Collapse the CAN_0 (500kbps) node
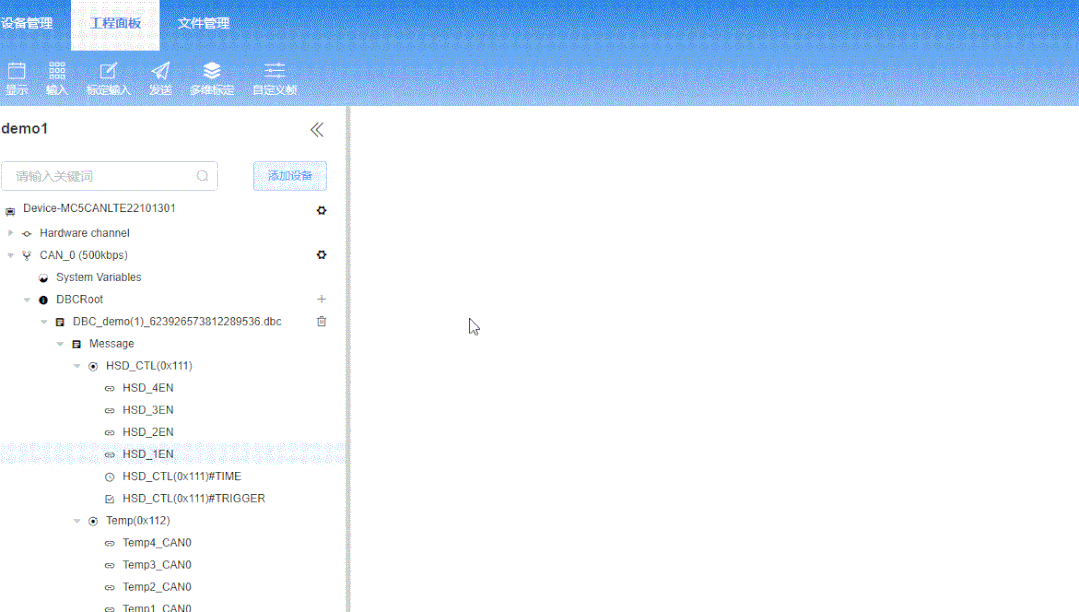The height and width of the screenshot is (612, 1079). point(10,255)
